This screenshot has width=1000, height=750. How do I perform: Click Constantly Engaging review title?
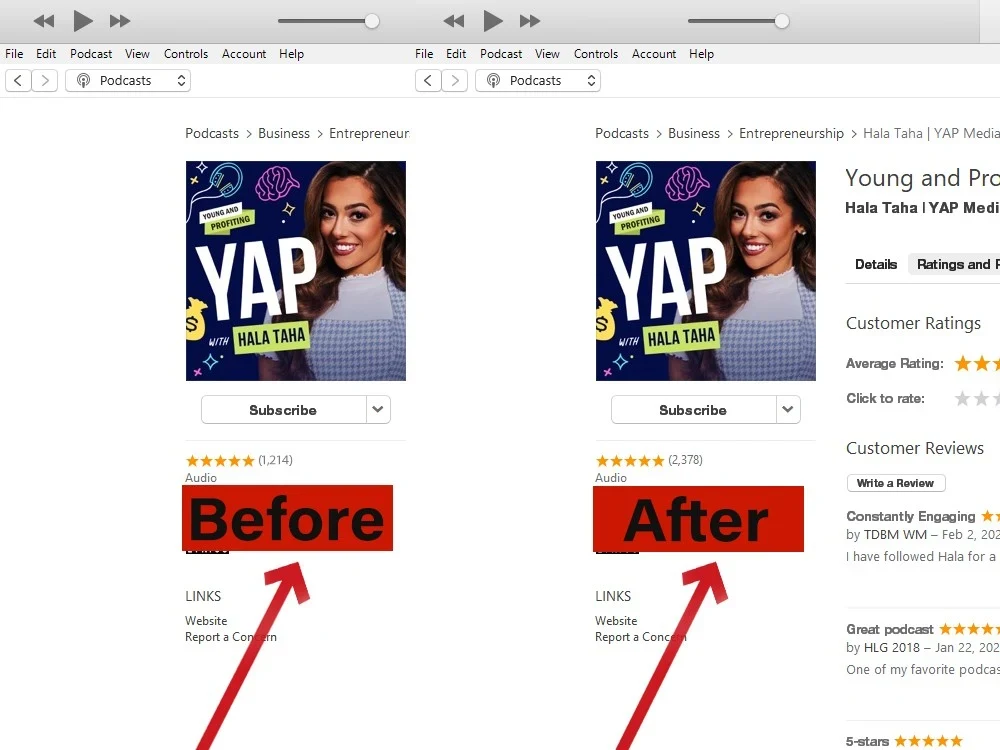coord(911,517)
